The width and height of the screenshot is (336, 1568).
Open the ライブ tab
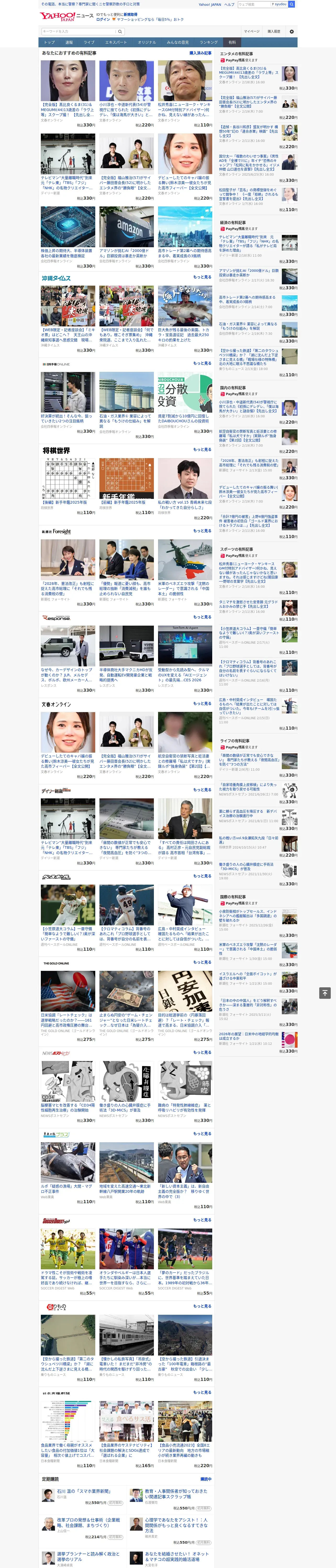click(x=89, y=43)
